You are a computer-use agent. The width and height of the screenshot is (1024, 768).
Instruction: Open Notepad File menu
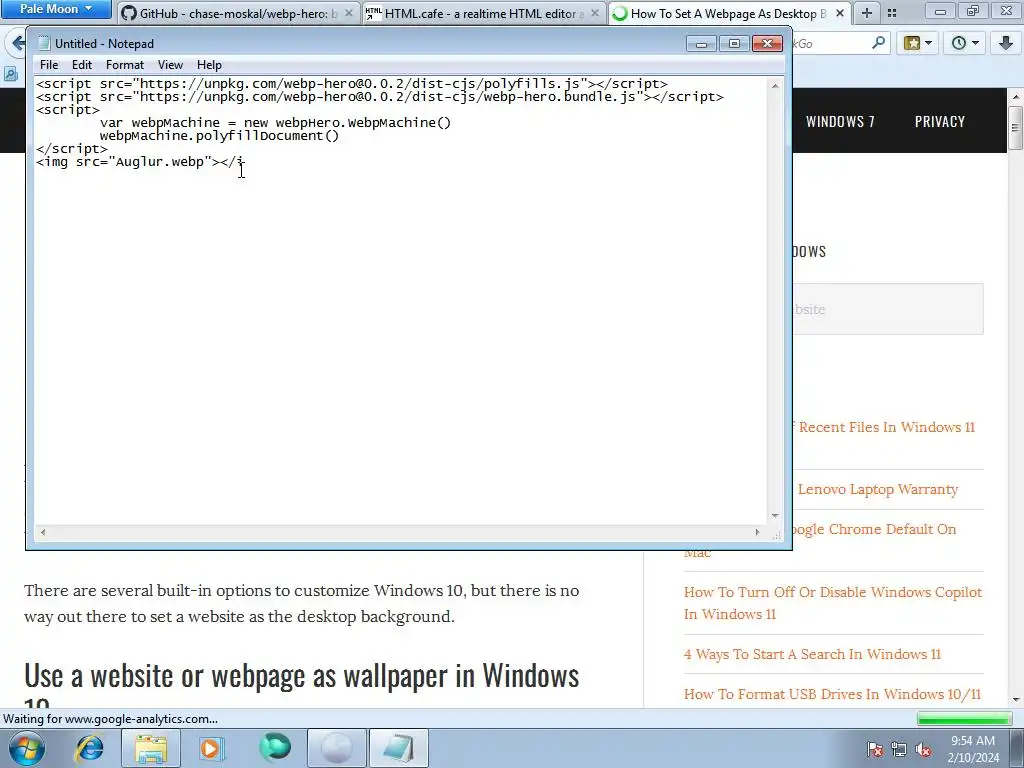49,65
